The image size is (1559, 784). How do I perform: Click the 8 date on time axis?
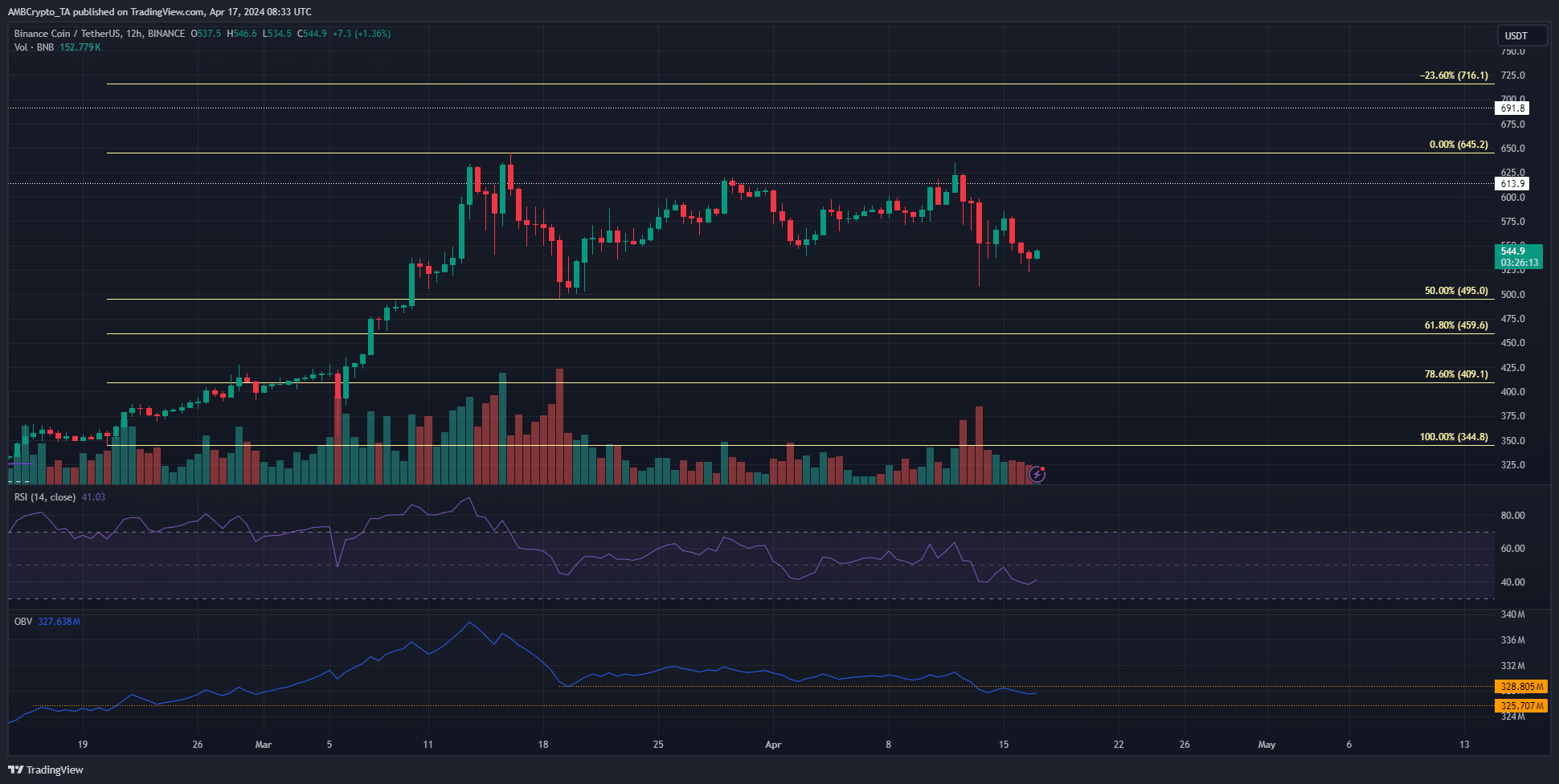888,745
